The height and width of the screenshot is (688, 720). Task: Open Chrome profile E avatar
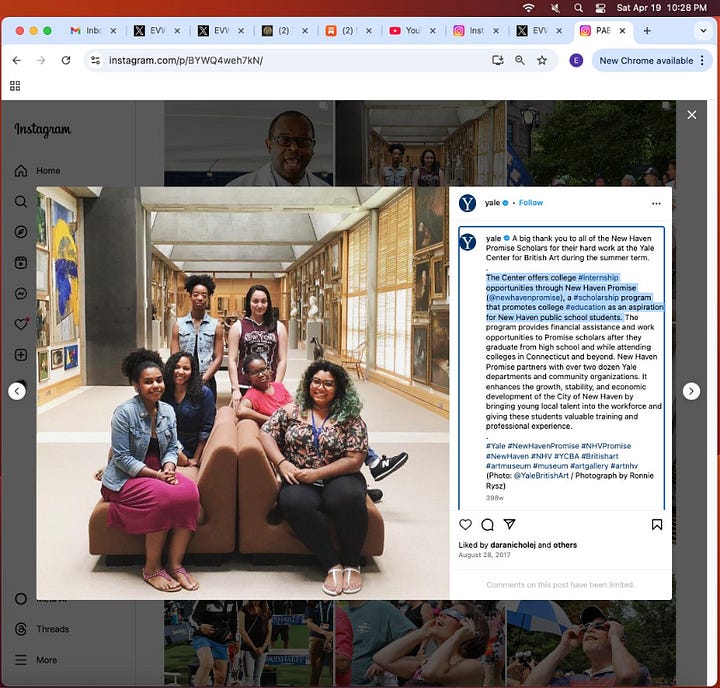[576, 60]
